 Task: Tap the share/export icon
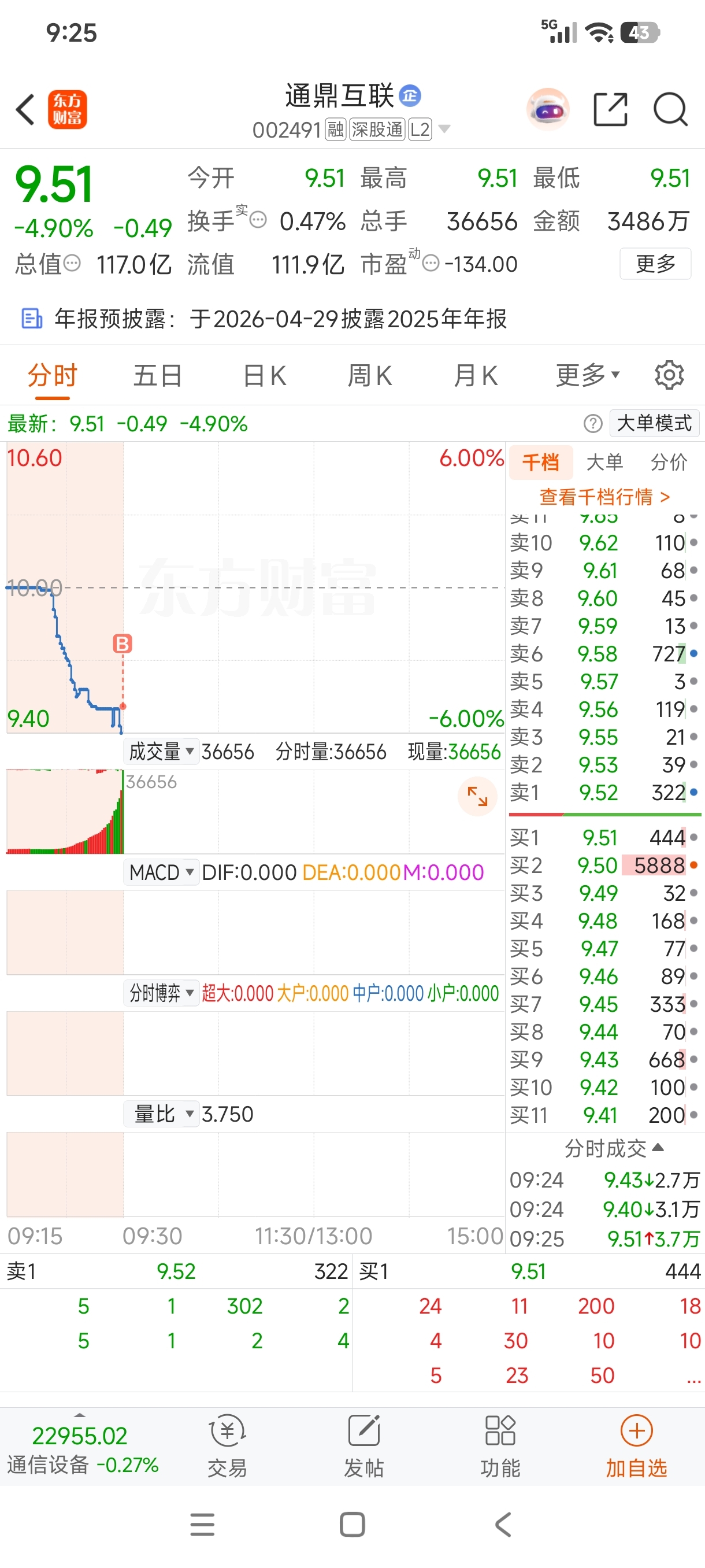(x=610, y=110)
